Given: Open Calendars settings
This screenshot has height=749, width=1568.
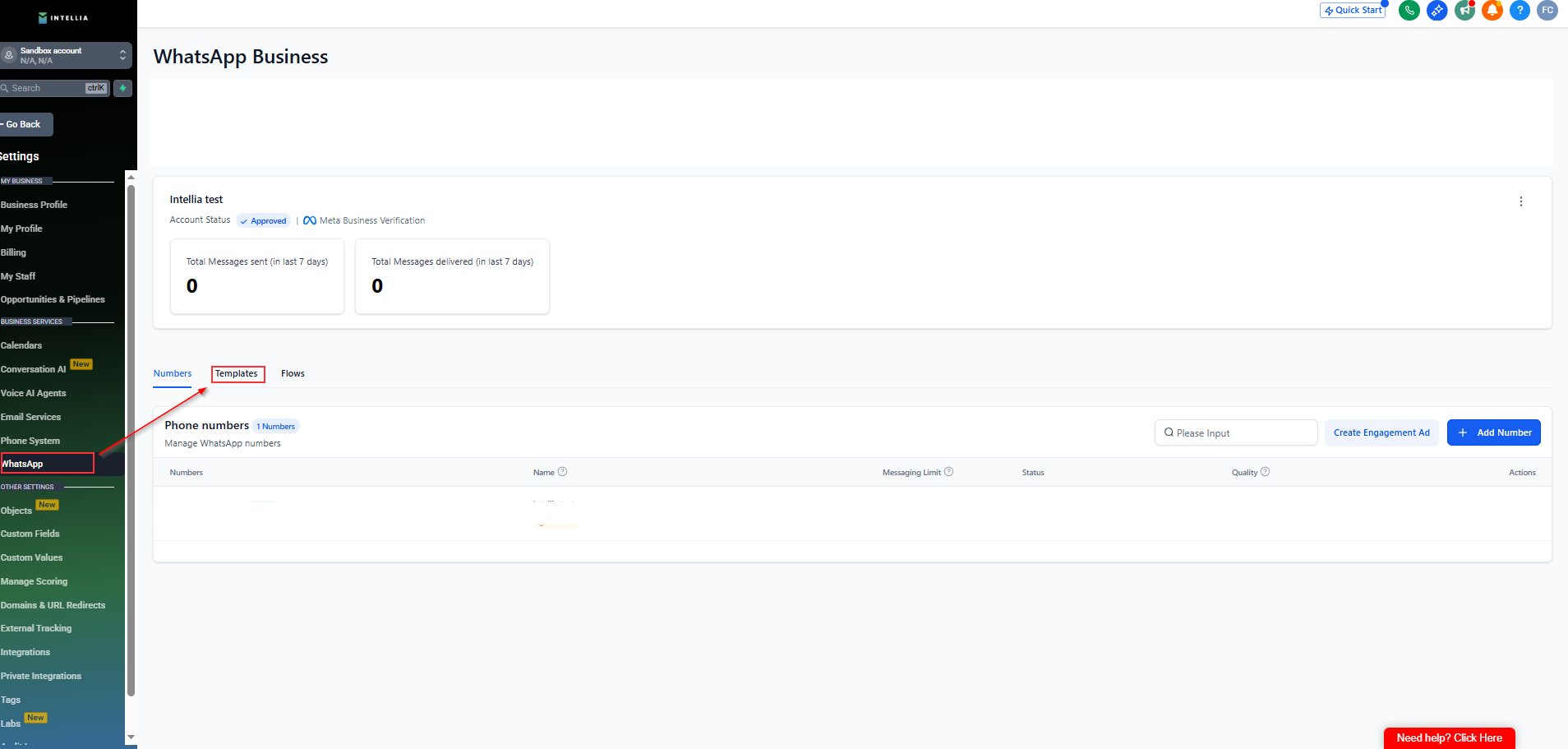Looking at the screenshot, I should (21, 345).
